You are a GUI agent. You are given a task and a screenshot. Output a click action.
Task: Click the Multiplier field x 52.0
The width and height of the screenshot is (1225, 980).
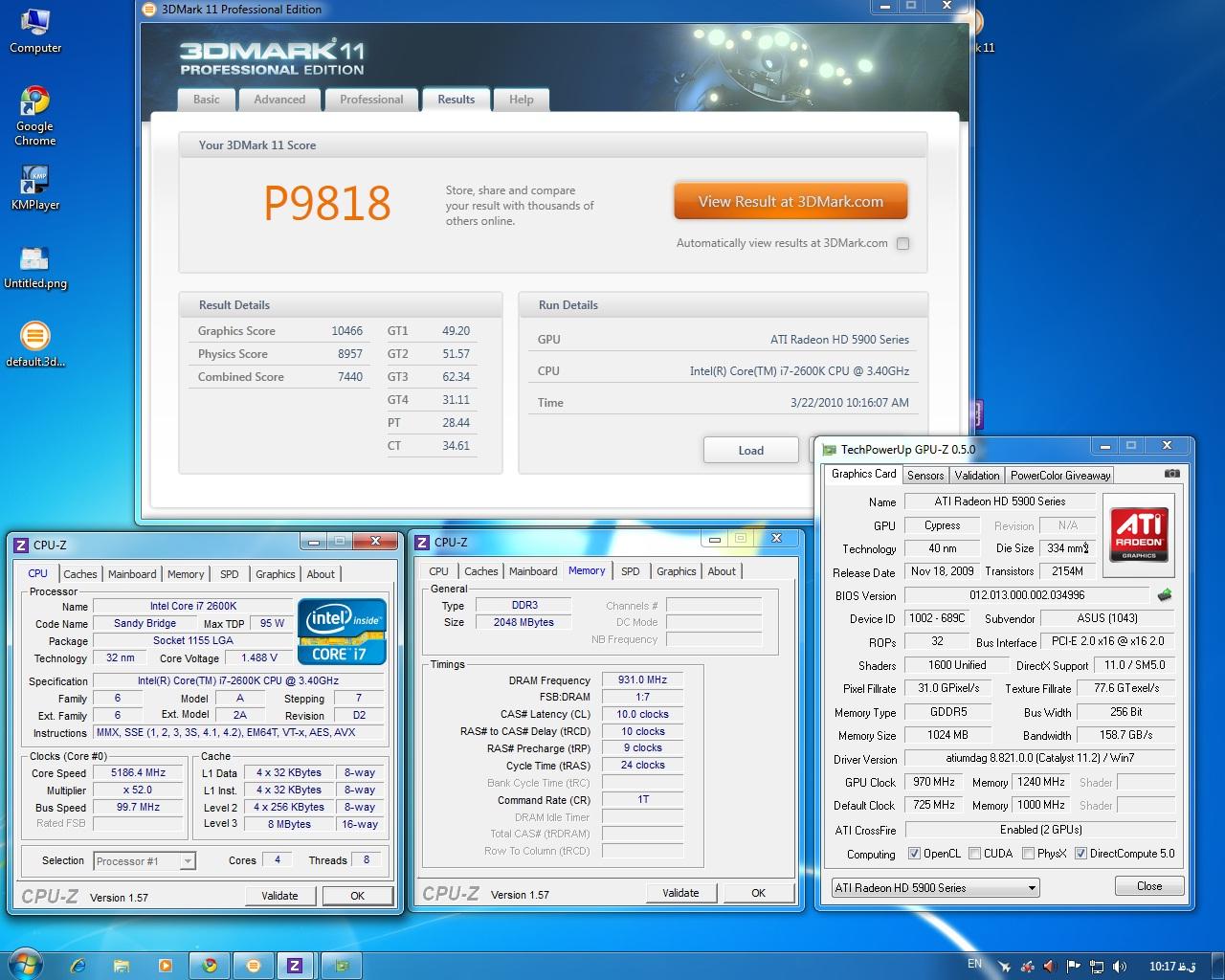coord(139,791)
